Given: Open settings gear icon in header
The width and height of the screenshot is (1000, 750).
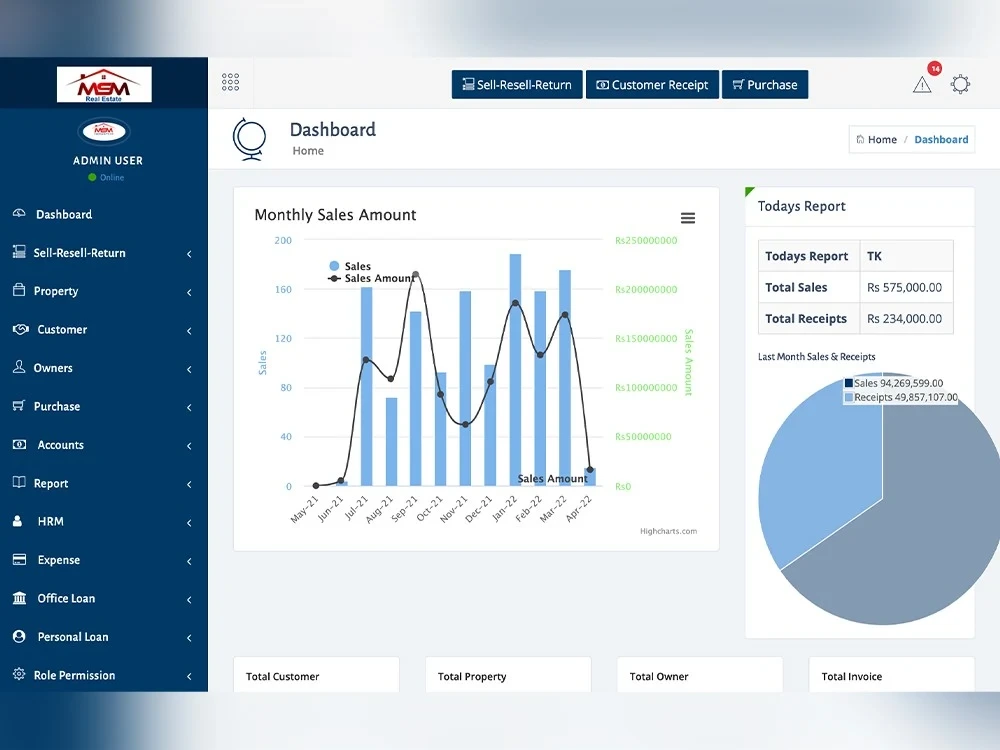Looking at the screenshot, I should [960, 84].
